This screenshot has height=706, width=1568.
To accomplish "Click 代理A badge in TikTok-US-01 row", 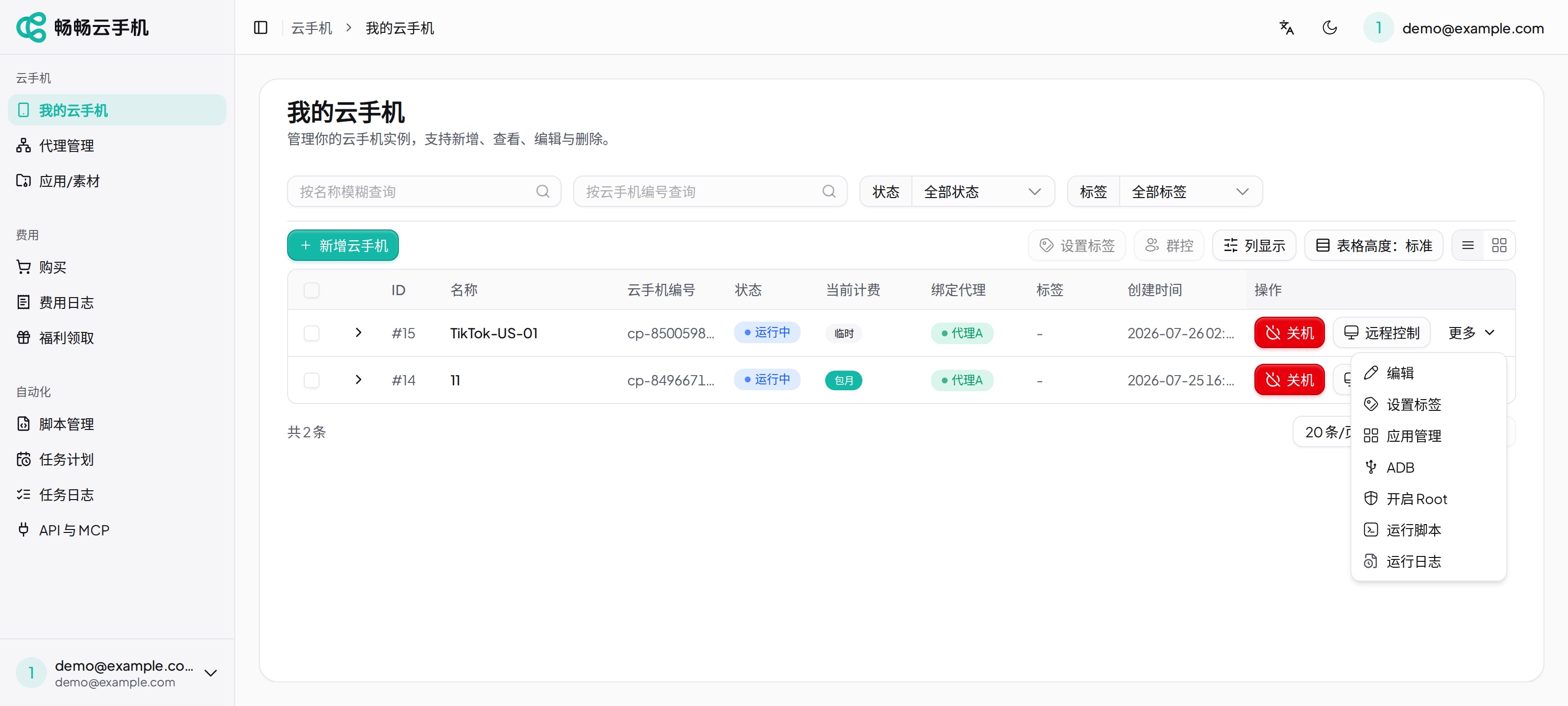I will [x=962, y=333].
